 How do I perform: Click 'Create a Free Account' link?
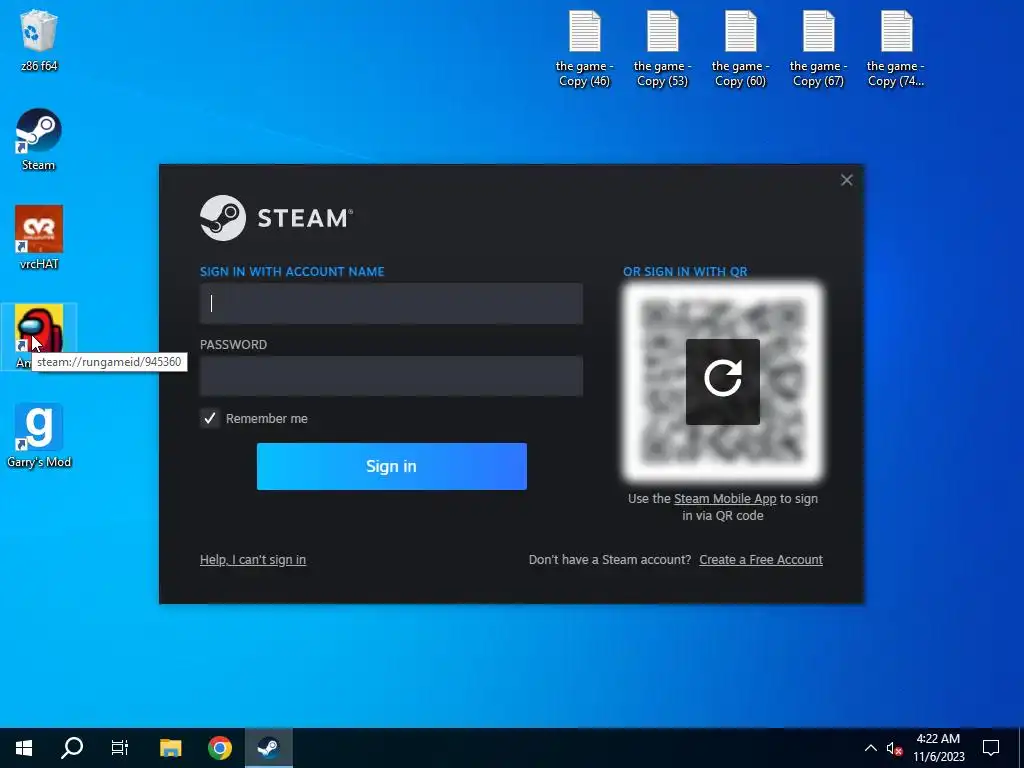tap(761, 560)
